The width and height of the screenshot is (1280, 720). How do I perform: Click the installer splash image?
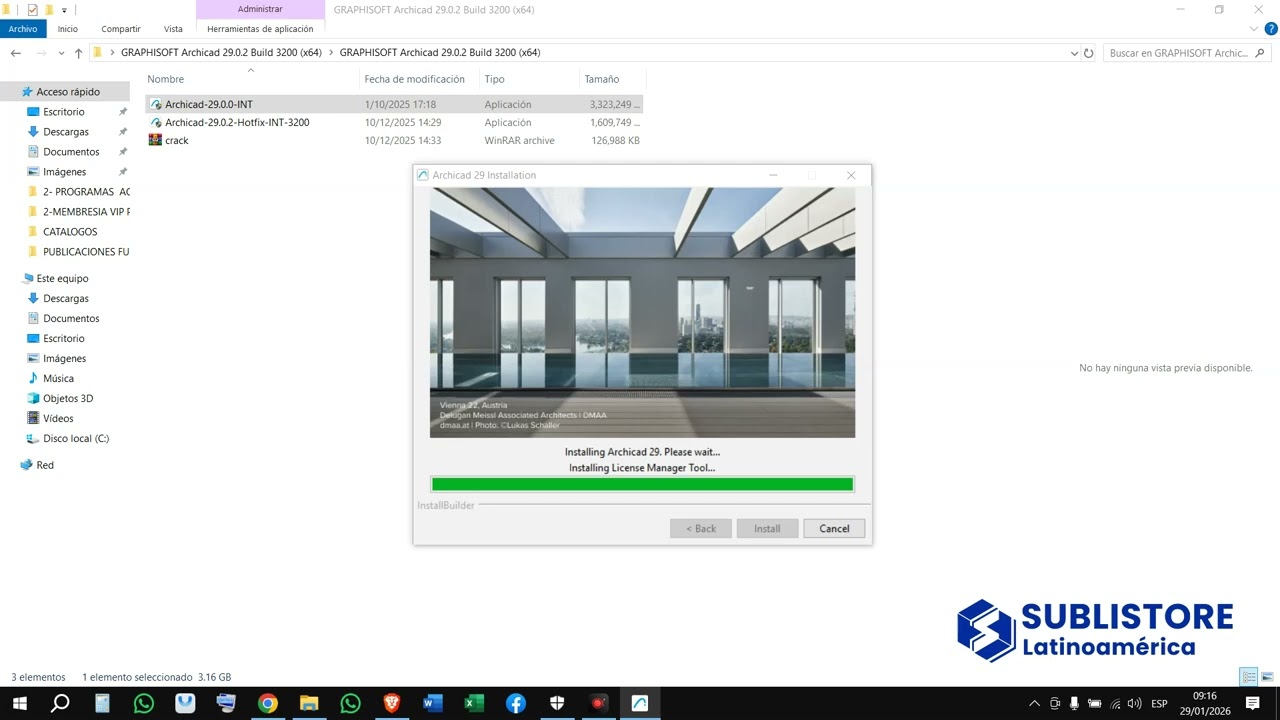[642, 312]
